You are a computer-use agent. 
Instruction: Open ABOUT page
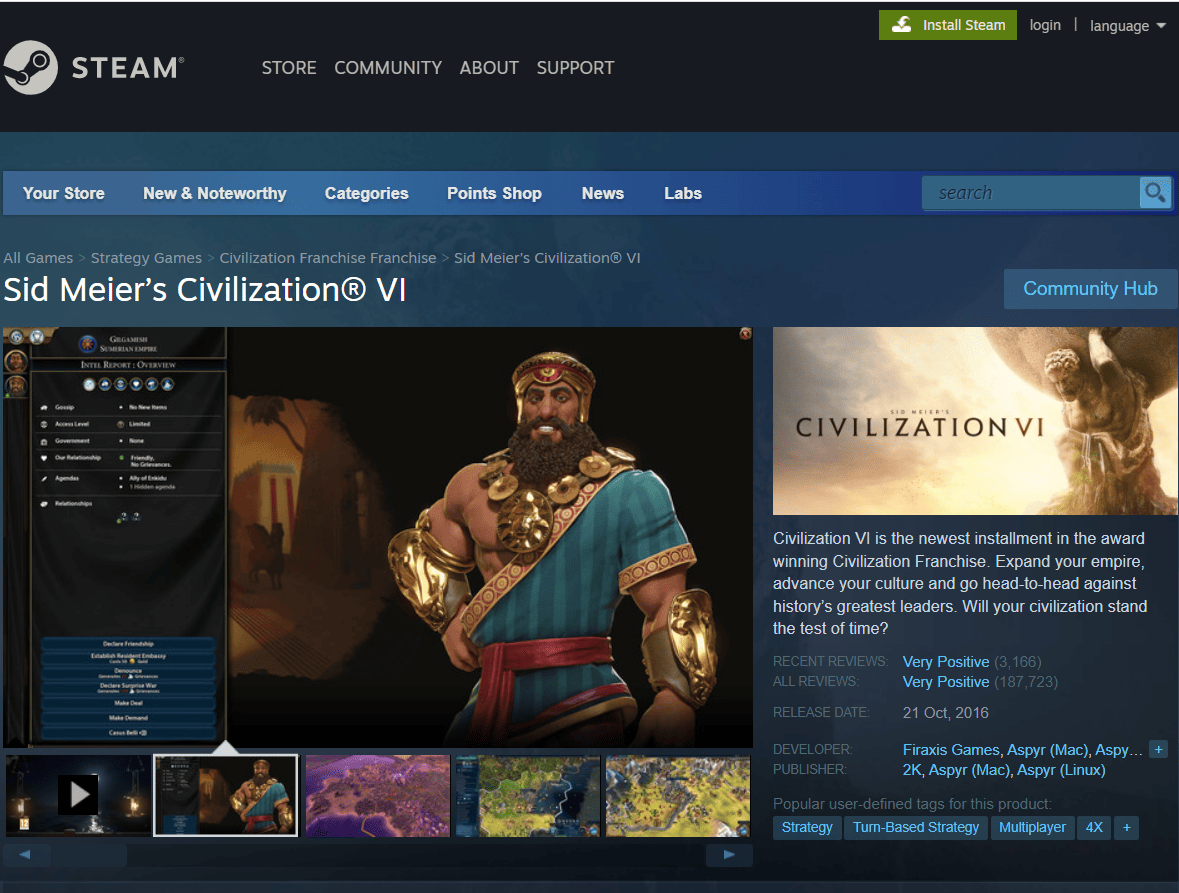[x=489, y=68]
